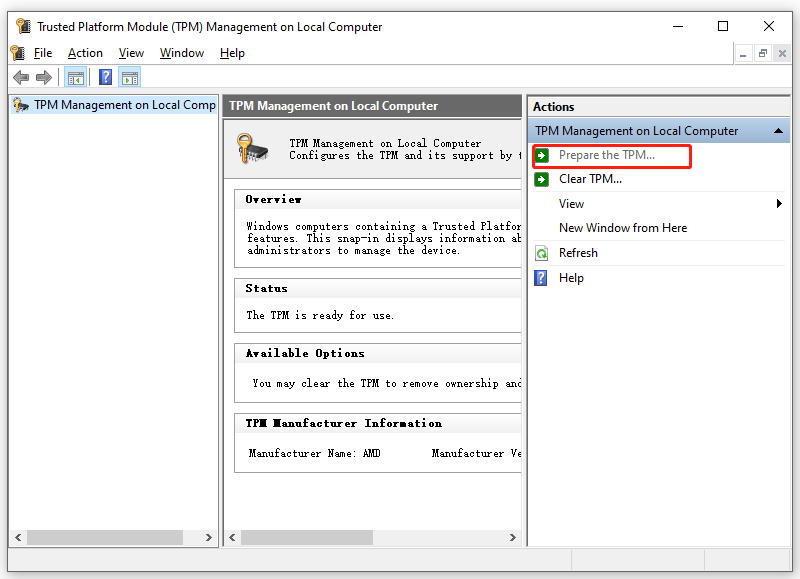This screenshot has height=579, width=800.
Task: Click the key and chip icon in center pane
Action: [x=253, y=148]
